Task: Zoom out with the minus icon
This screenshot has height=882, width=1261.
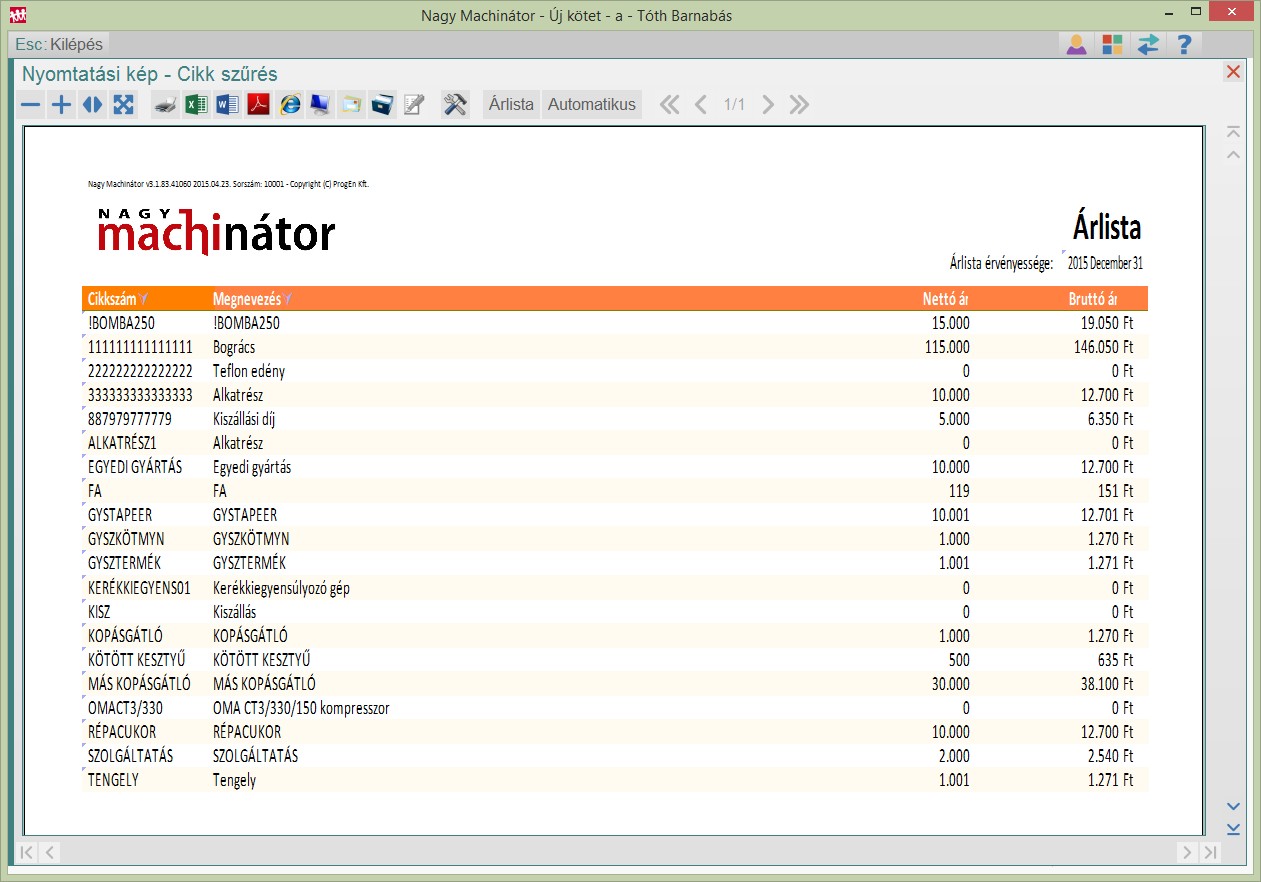Action: coord(32,105)
